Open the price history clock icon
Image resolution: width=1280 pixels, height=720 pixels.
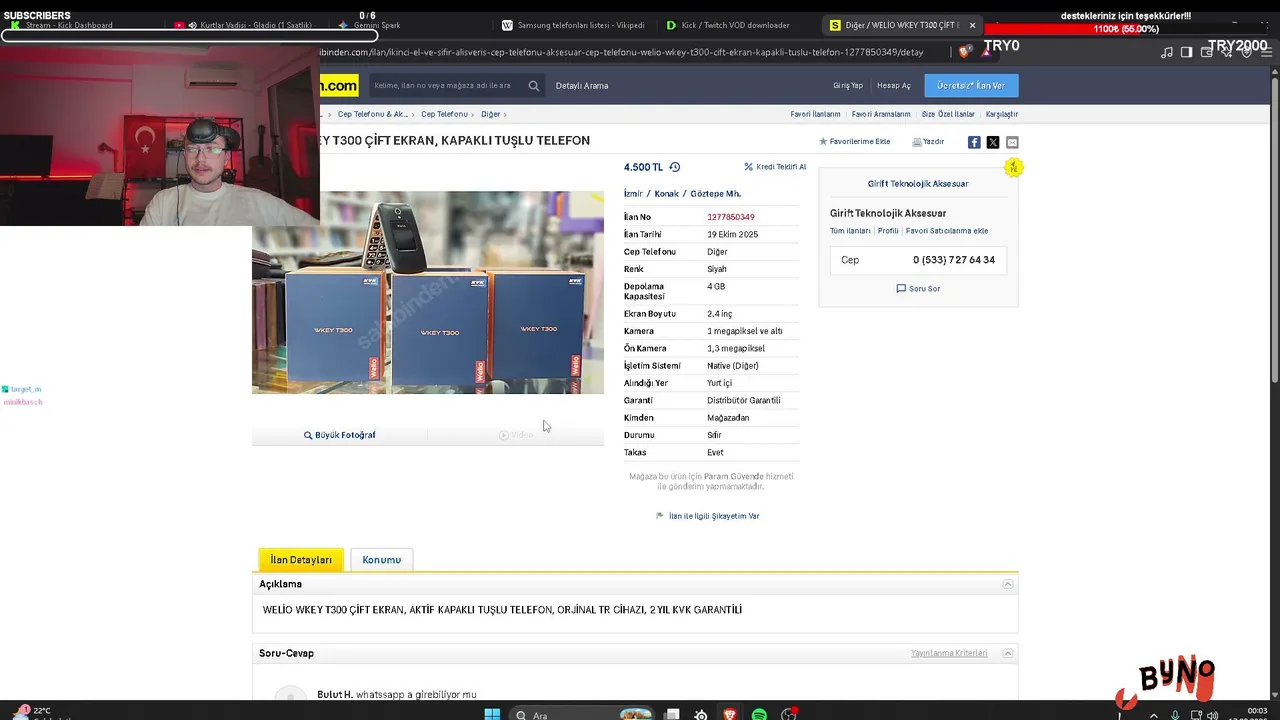675,167
